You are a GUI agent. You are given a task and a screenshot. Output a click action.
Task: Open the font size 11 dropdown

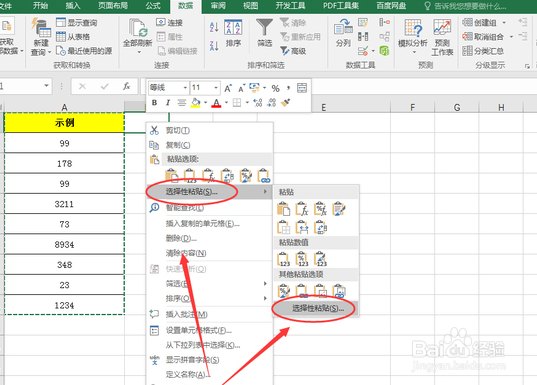click(x=216, y=88)
